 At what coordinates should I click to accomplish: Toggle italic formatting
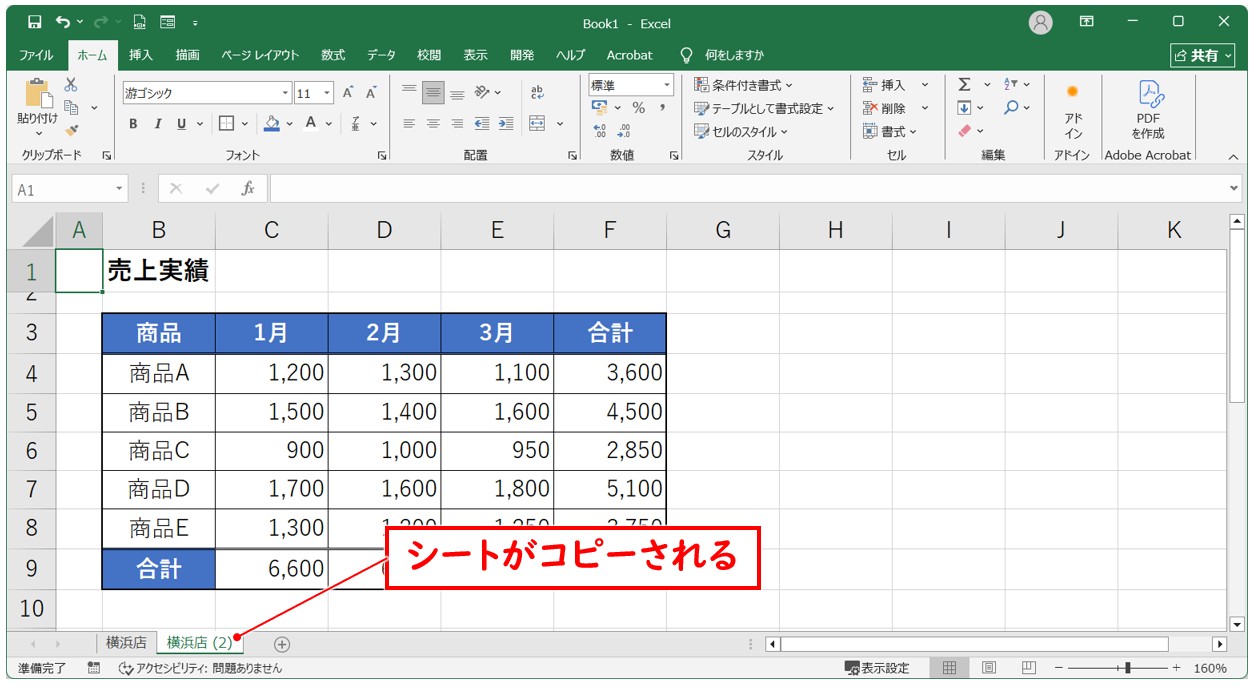(157, 124)
